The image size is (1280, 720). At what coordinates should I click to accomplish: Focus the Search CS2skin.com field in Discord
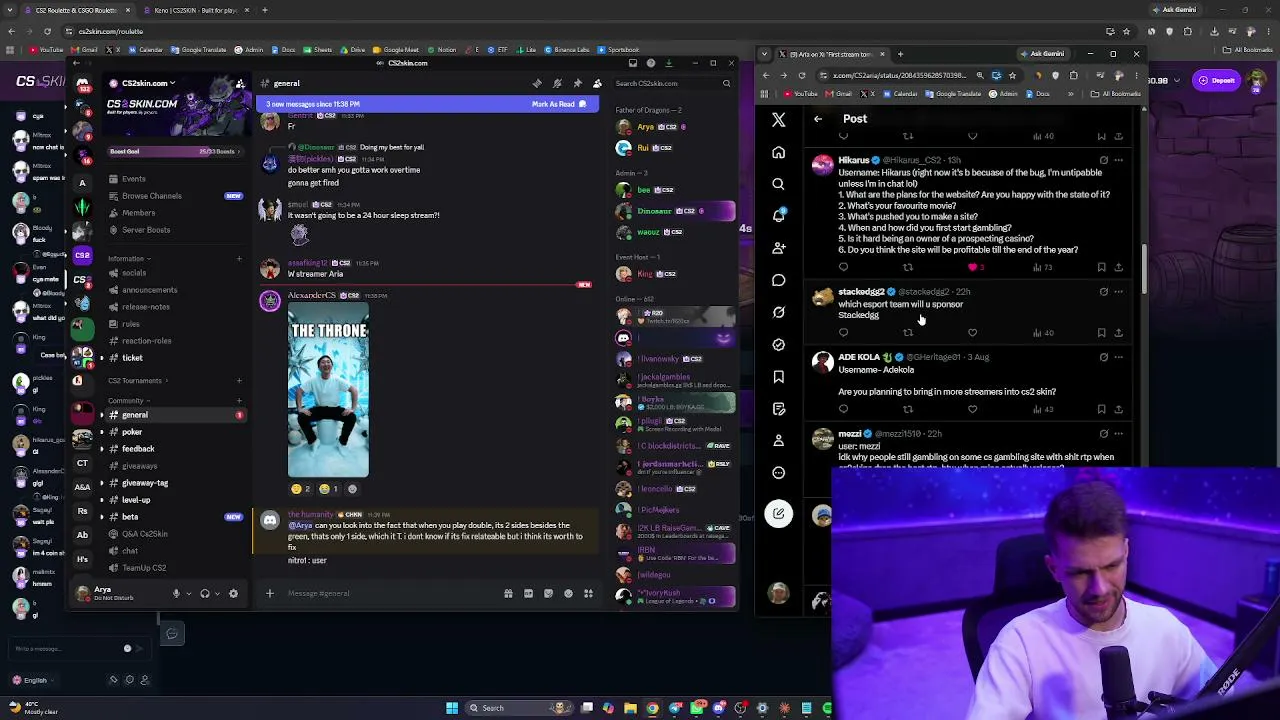[x=673, y=83]
